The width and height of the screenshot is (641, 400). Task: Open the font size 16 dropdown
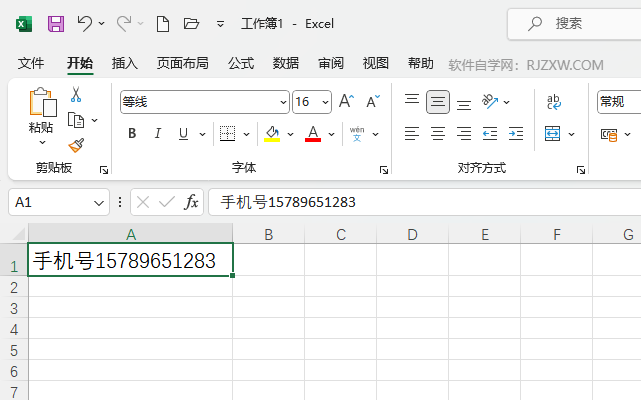coord(325,102)
